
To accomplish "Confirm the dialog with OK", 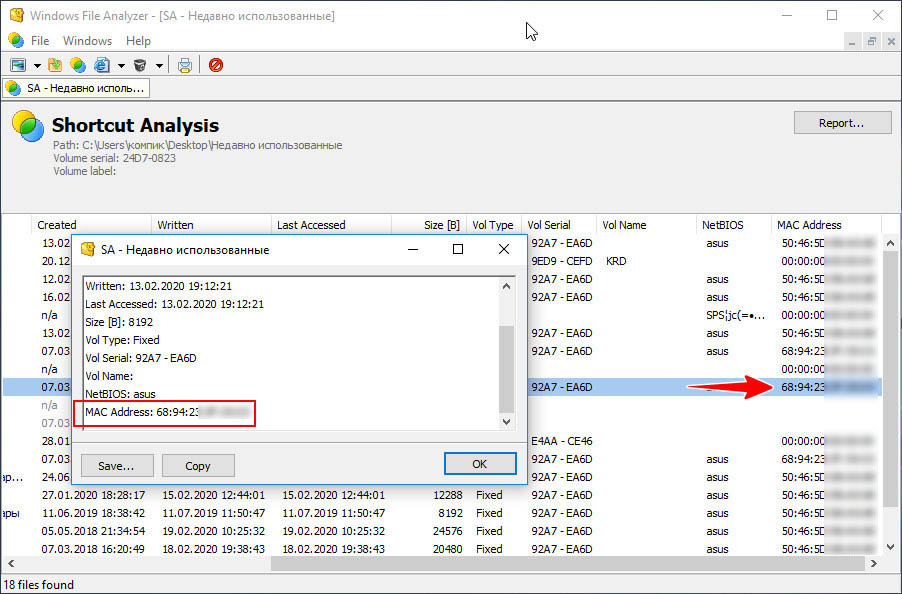I will tap(480, 464).
